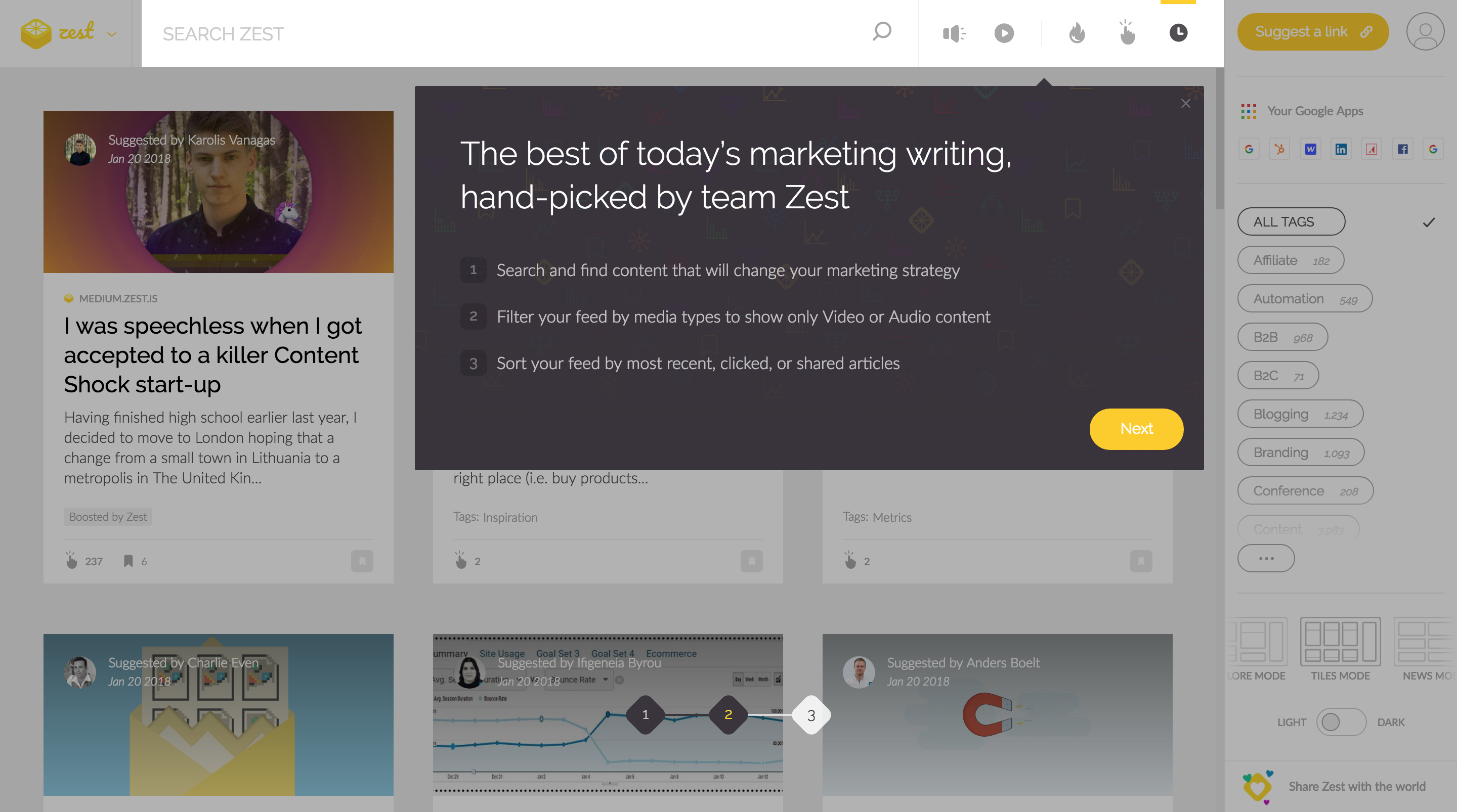Jump to onboarding step 3 marker

coord(811,715)
